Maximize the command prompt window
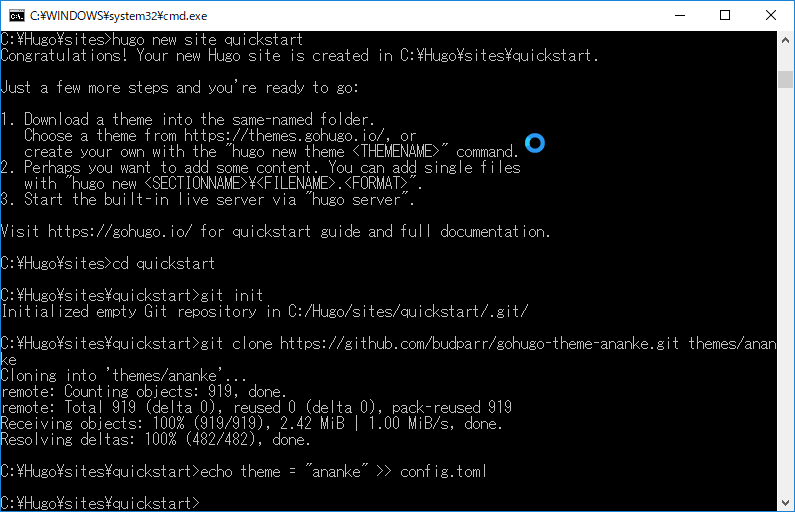 coord(725,16)
